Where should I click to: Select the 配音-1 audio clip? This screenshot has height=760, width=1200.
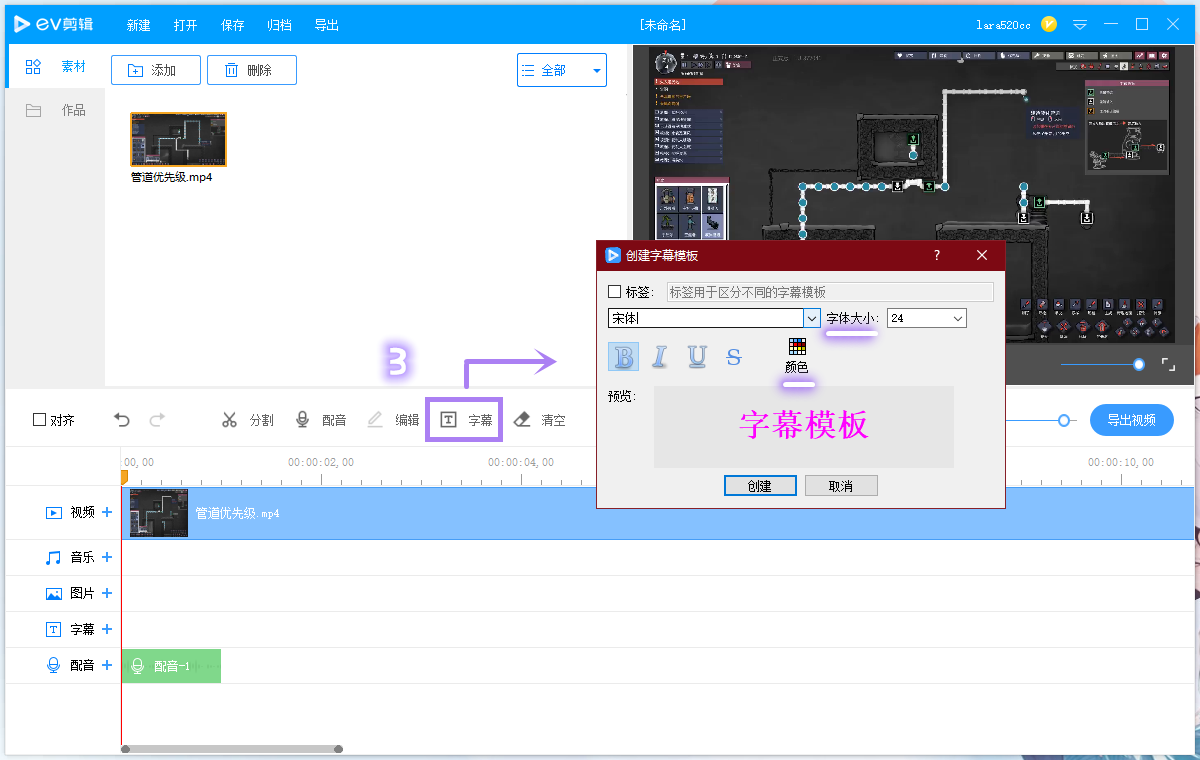171,665
